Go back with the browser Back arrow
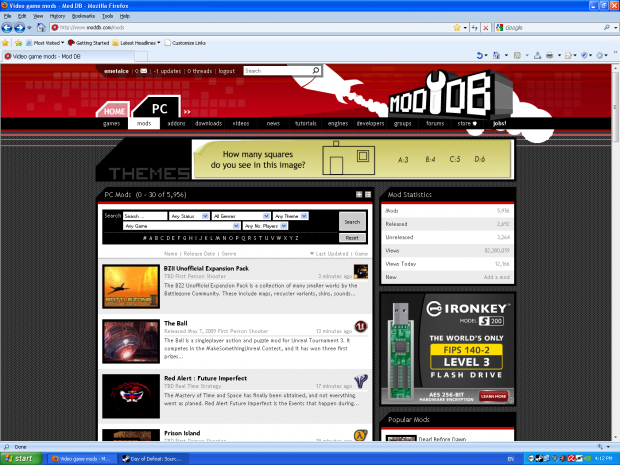Screen dimensions: 620x465 [x=7, y=28]
